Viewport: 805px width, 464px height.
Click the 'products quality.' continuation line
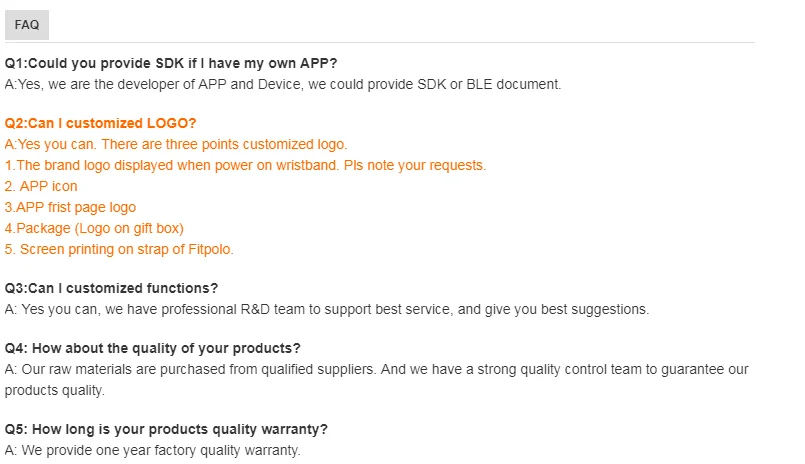54,390
